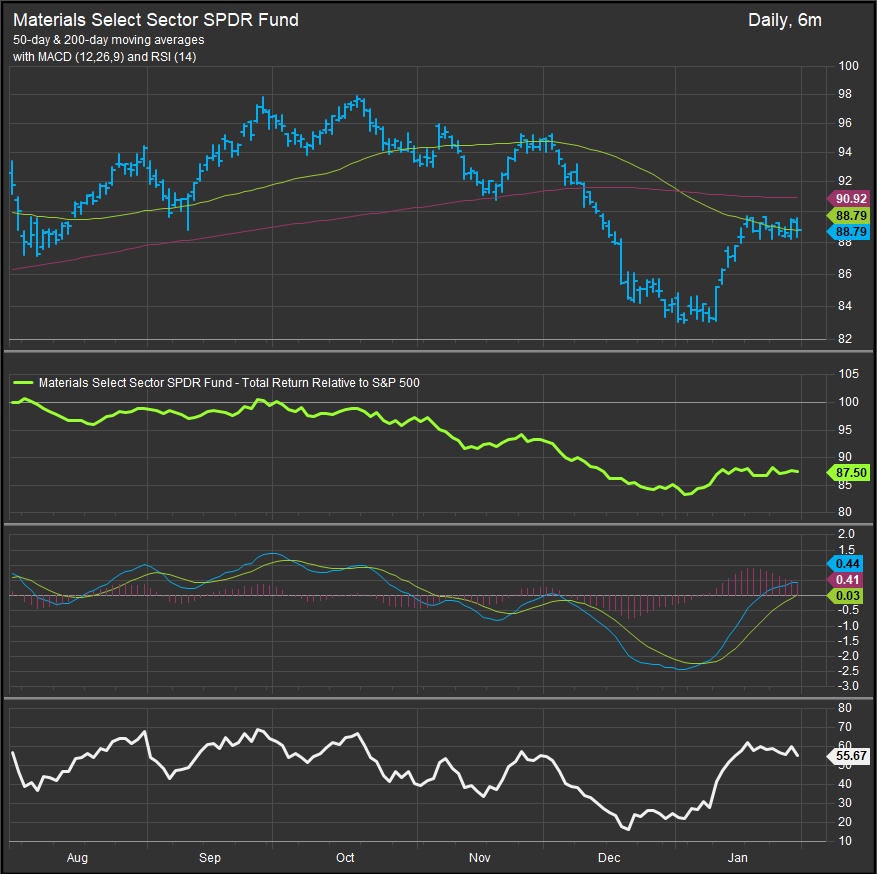877x874 pixels.
Task: Click the 2.0 MACD axis label
Action: [847, 533]
